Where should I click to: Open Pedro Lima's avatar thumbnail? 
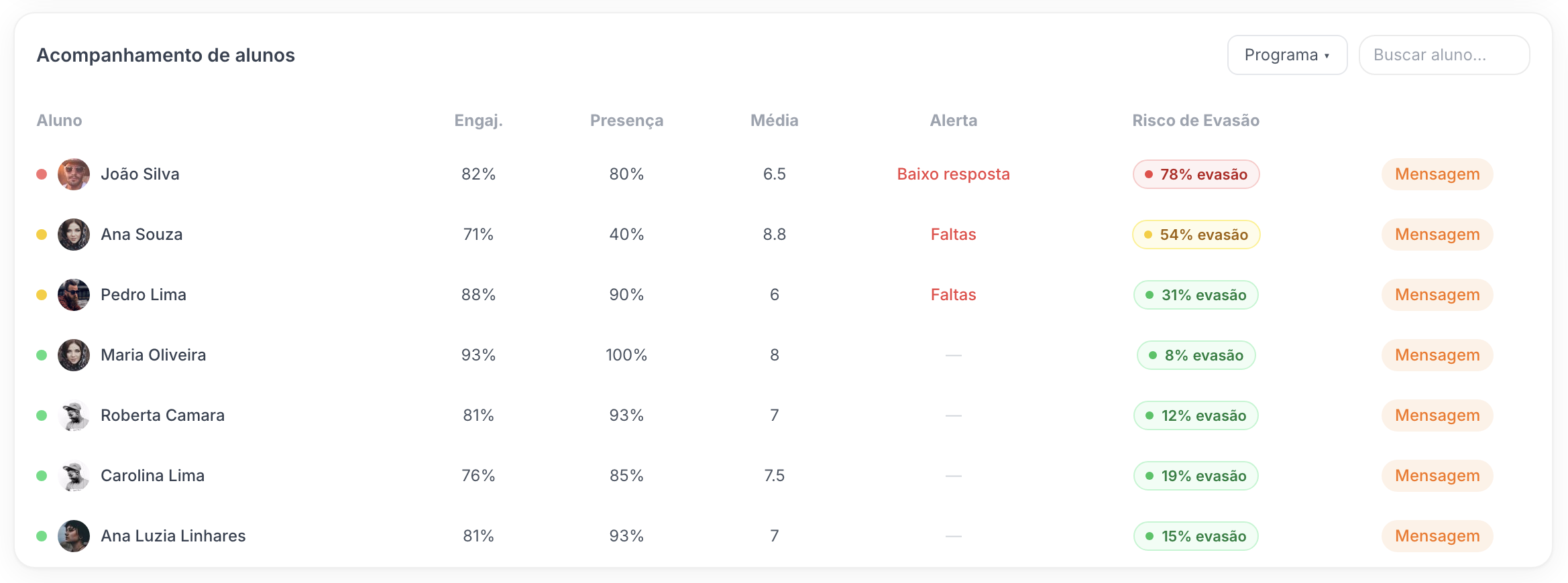[x=74, y=294]
